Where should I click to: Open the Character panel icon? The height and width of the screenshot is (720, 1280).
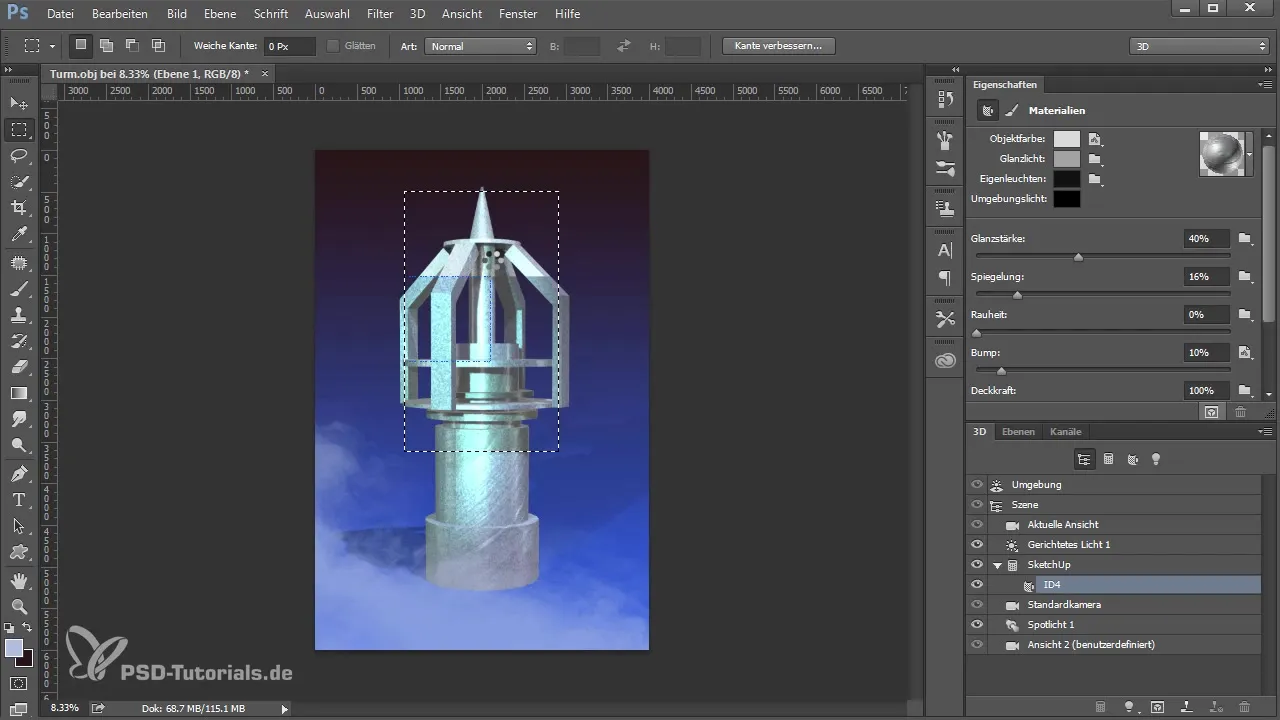(945, 250)
